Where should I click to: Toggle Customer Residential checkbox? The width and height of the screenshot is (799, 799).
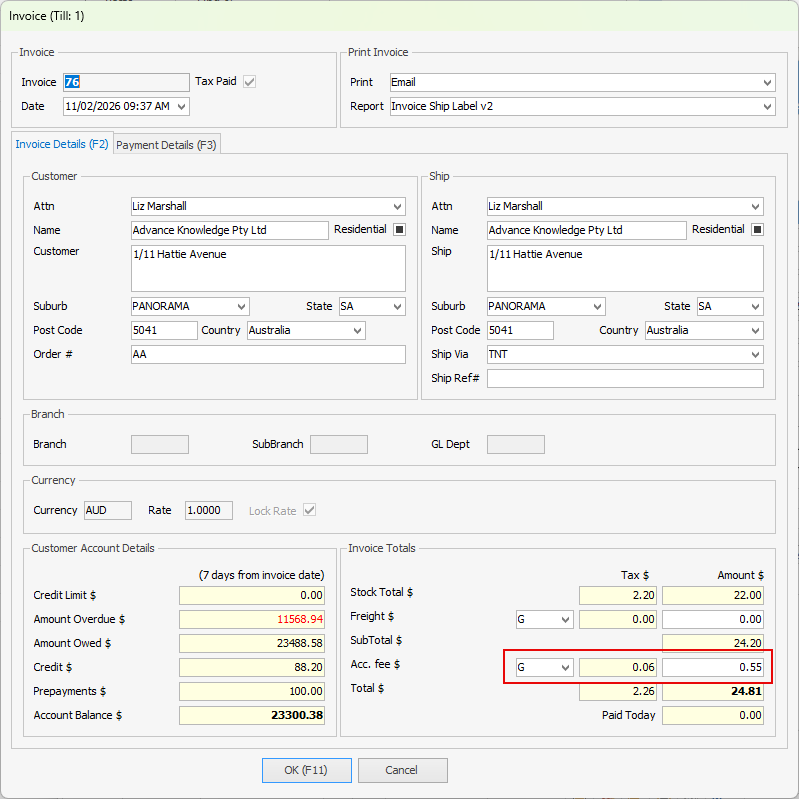pos(400,230)
